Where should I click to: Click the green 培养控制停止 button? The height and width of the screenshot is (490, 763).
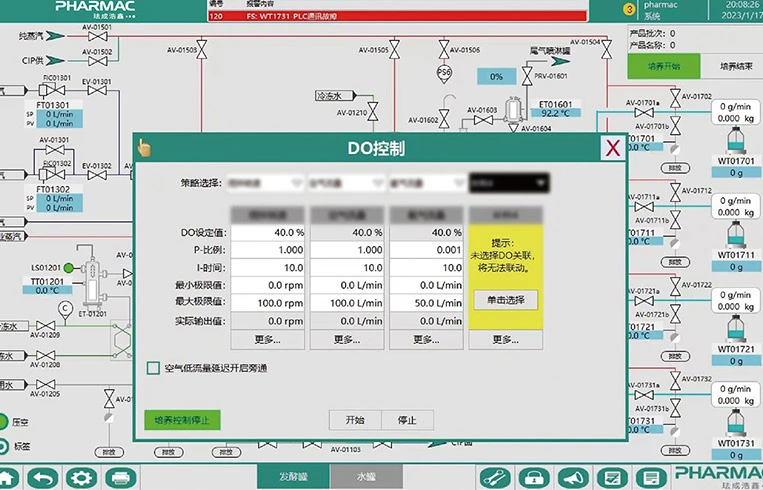point(182,420)
